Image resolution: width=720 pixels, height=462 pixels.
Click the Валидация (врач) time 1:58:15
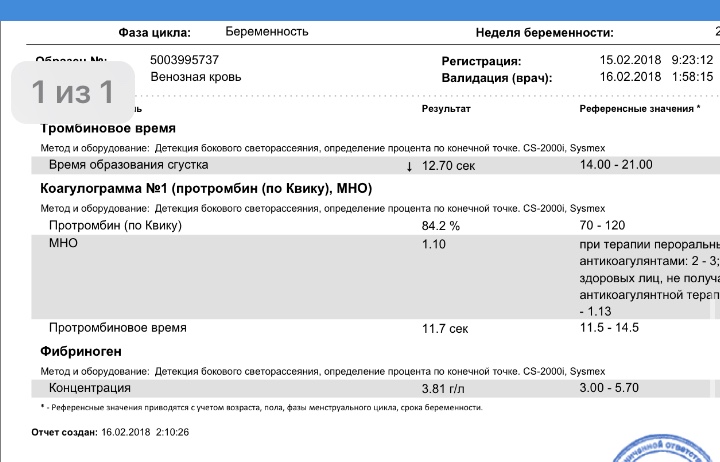692,77
